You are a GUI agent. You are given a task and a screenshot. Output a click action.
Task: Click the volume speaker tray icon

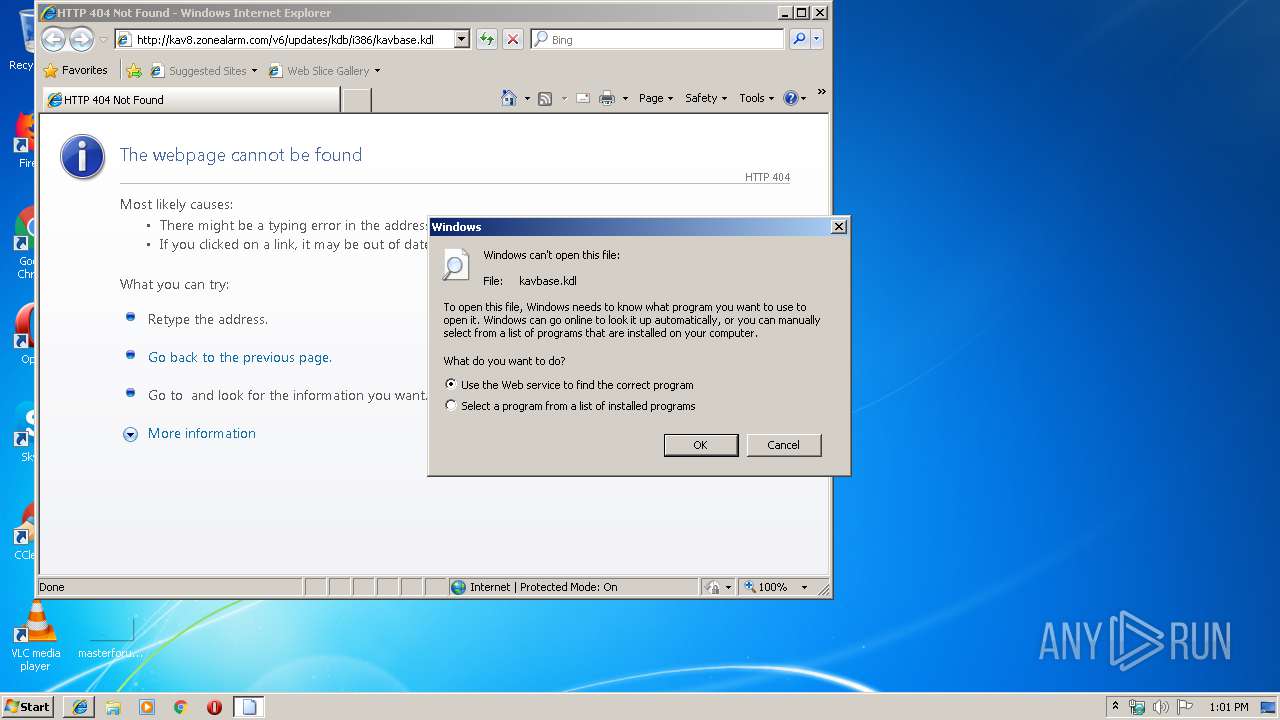[1161, 707]
